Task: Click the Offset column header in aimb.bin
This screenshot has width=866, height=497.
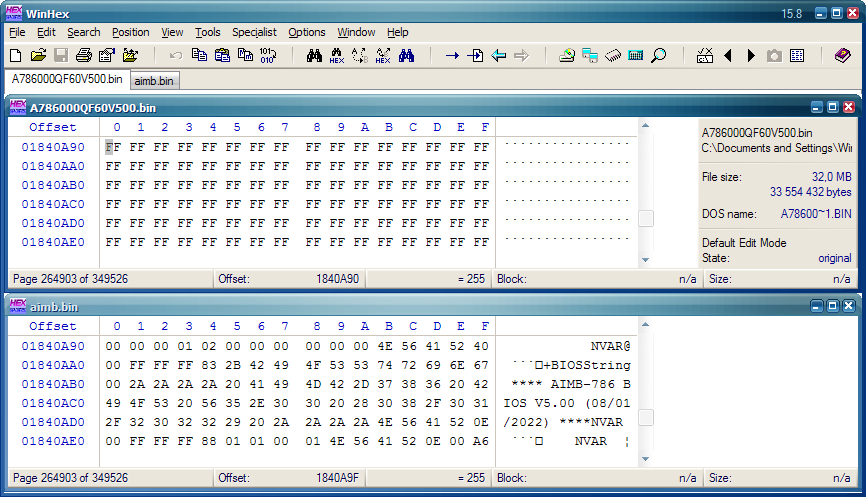Action: (x=53, y=326)
